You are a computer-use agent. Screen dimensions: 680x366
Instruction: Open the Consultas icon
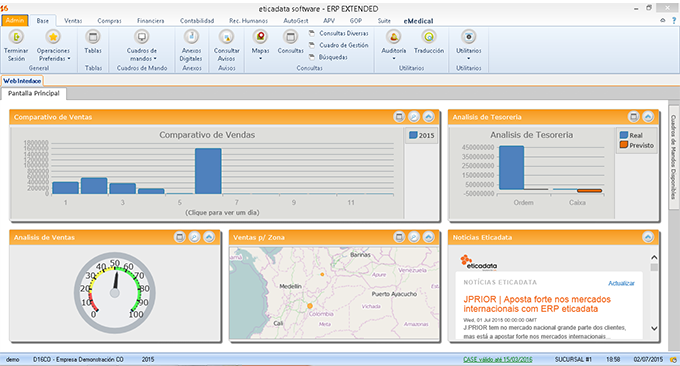tap(291, 37)
